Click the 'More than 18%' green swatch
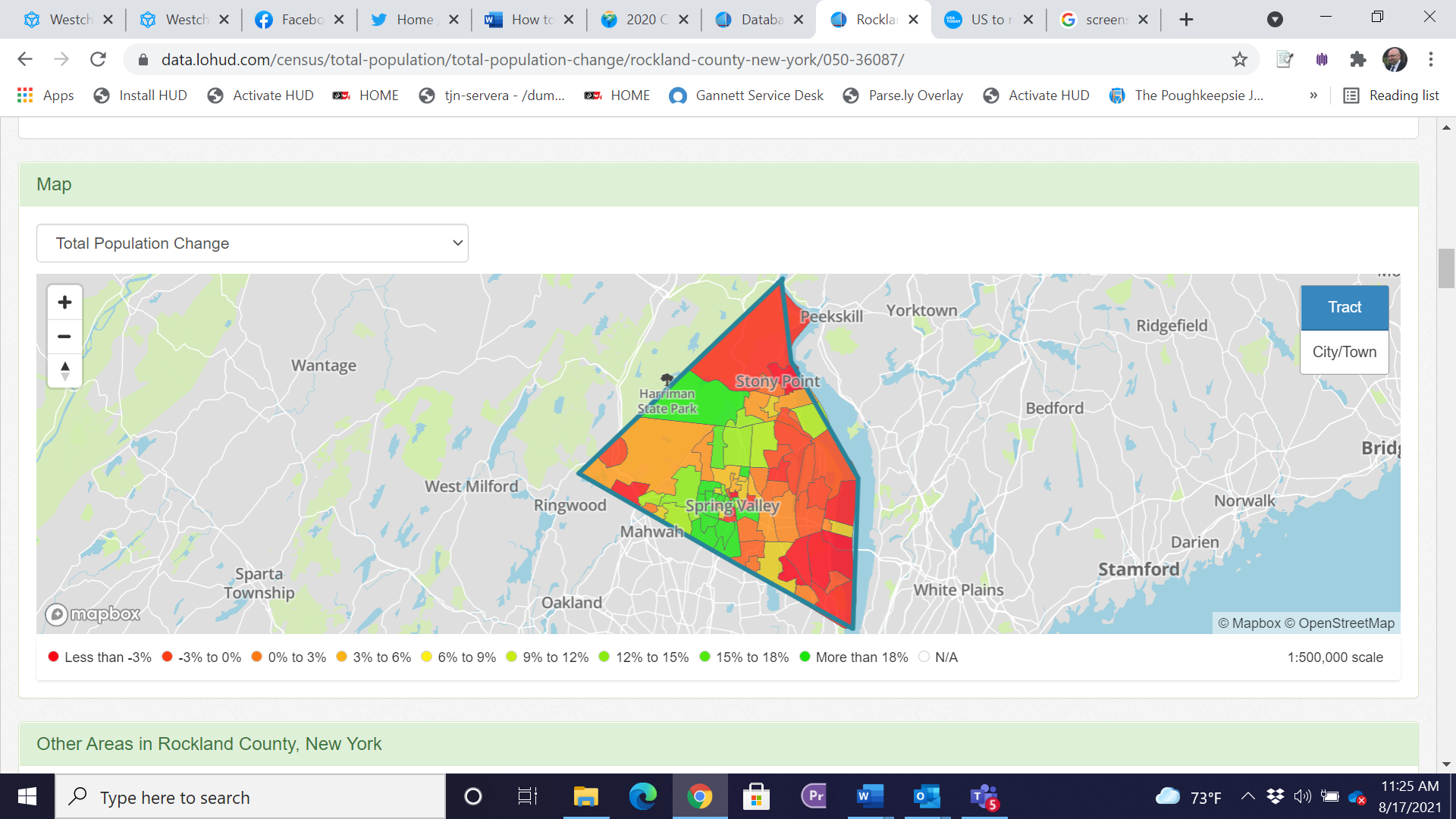1456x819 pixels. 805,657
